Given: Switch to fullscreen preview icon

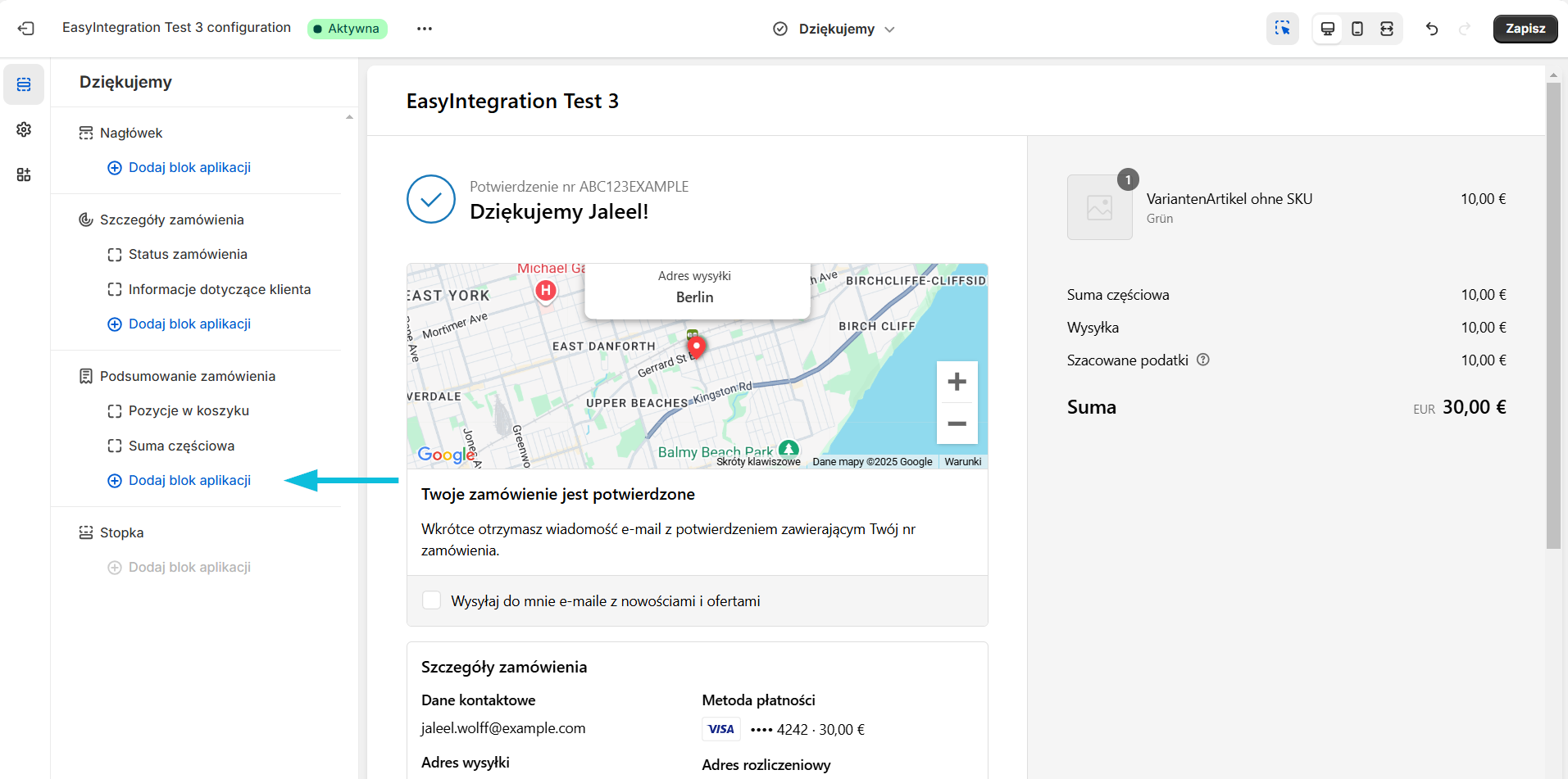Looking at the screenshot, I should 1386,29.
